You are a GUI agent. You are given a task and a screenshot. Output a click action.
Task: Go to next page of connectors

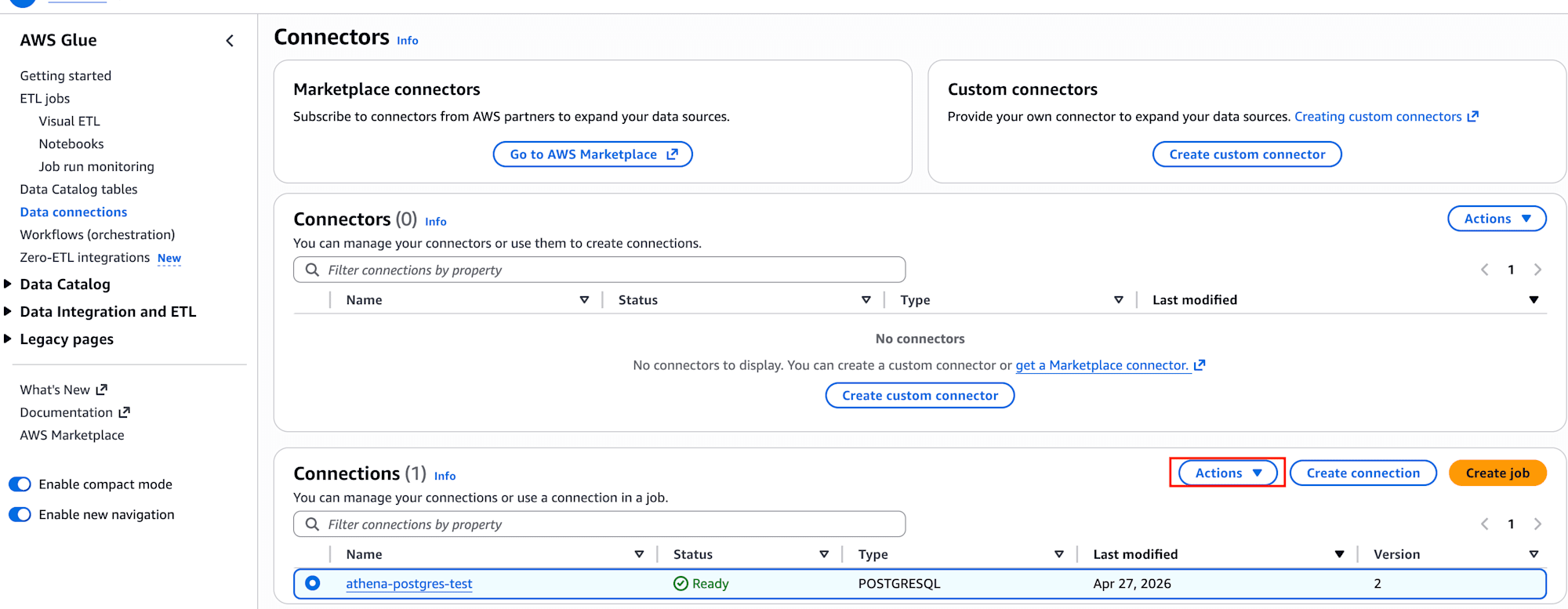tap(1537, 270)
